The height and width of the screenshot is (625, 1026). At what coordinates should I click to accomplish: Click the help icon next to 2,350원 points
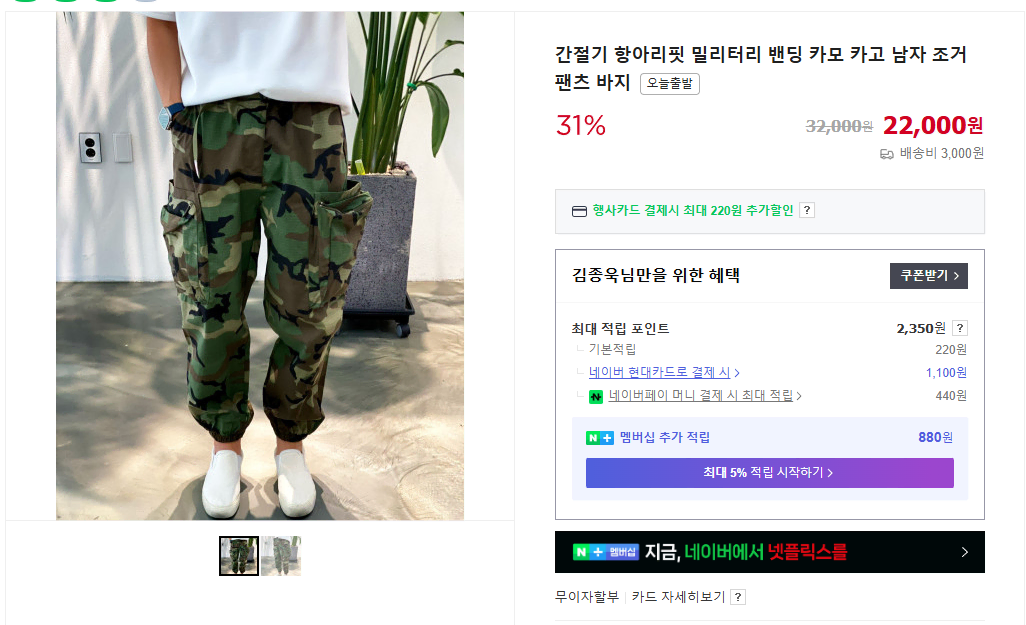[959, 328]
